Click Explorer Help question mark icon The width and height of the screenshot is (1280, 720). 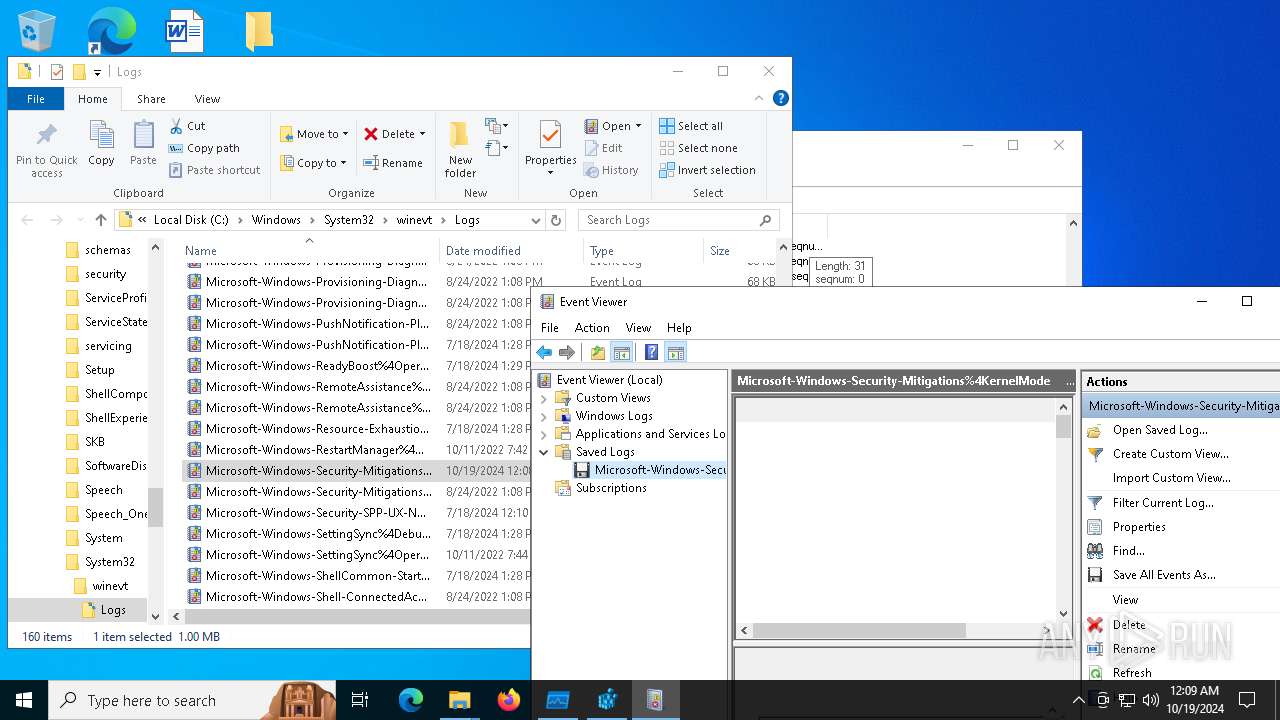pyautogui.click(x=781, y=98)
